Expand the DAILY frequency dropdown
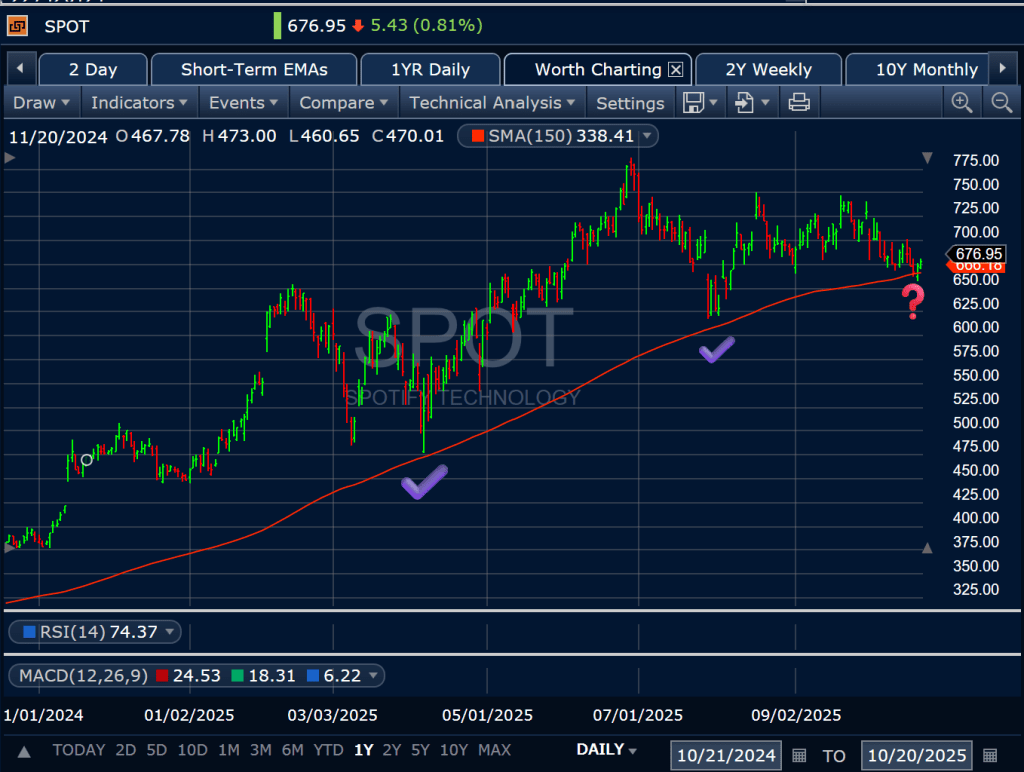1024x772 pixels. pos(606,750)
